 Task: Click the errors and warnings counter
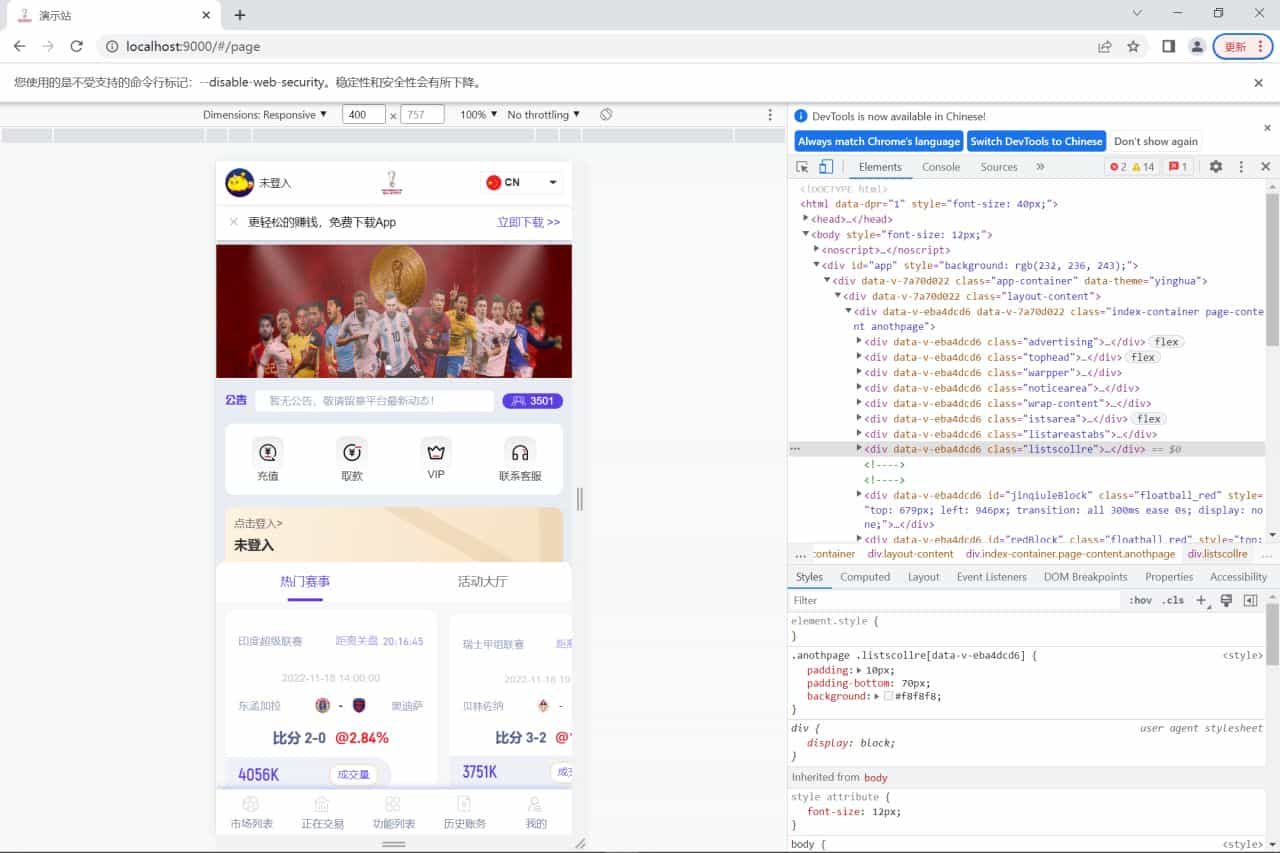pos(1131,167)
